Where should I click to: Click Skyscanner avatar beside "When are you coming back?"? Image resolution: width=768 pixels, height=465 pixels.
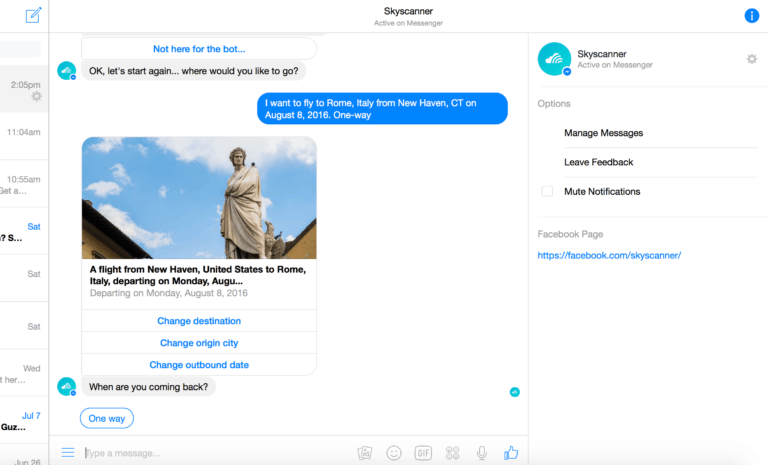point(67,387)
